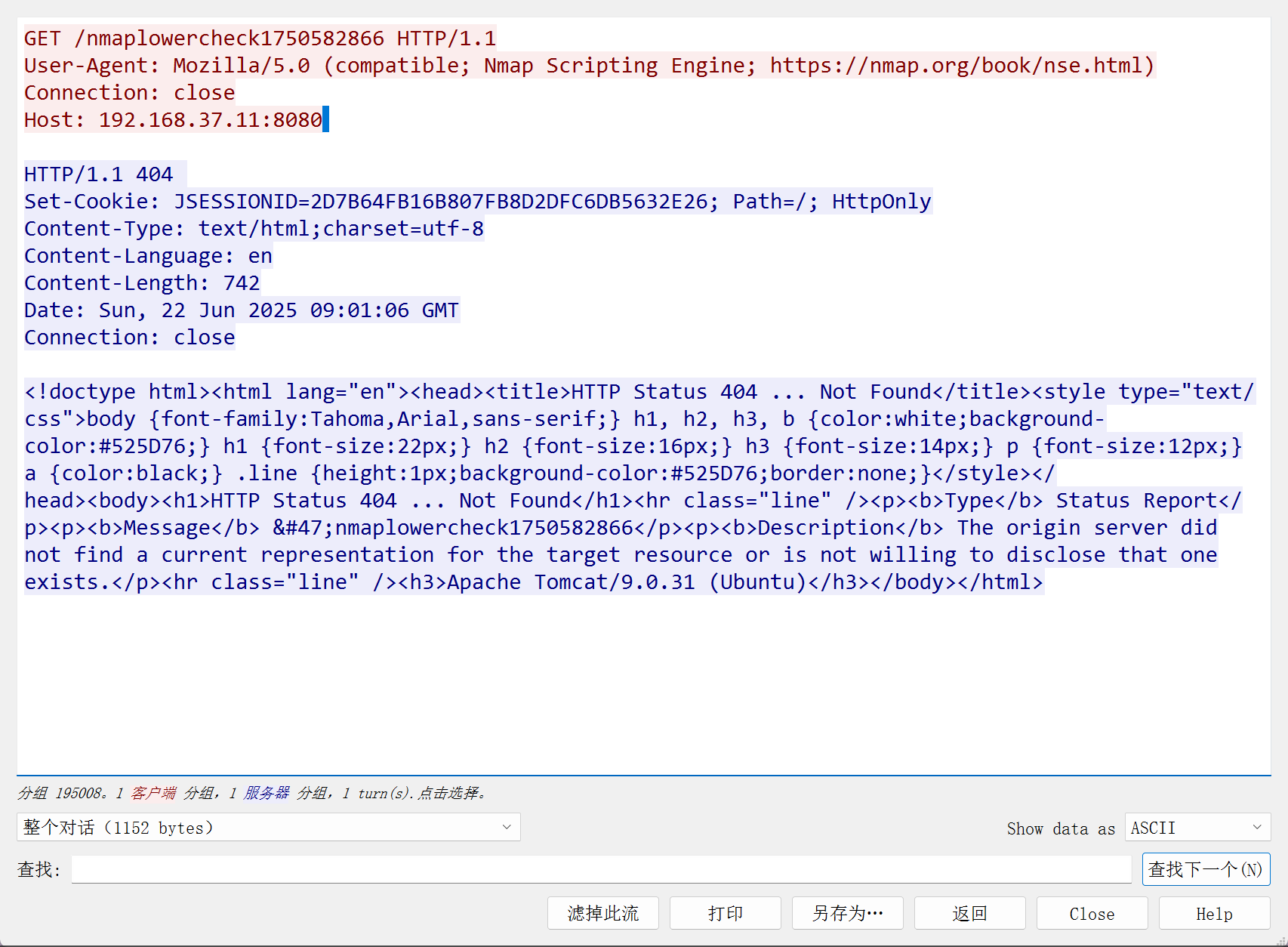Select the User-Agent Nmap Scripting Engine line
Screen dimensions: 1288x947
coord(589,66)
